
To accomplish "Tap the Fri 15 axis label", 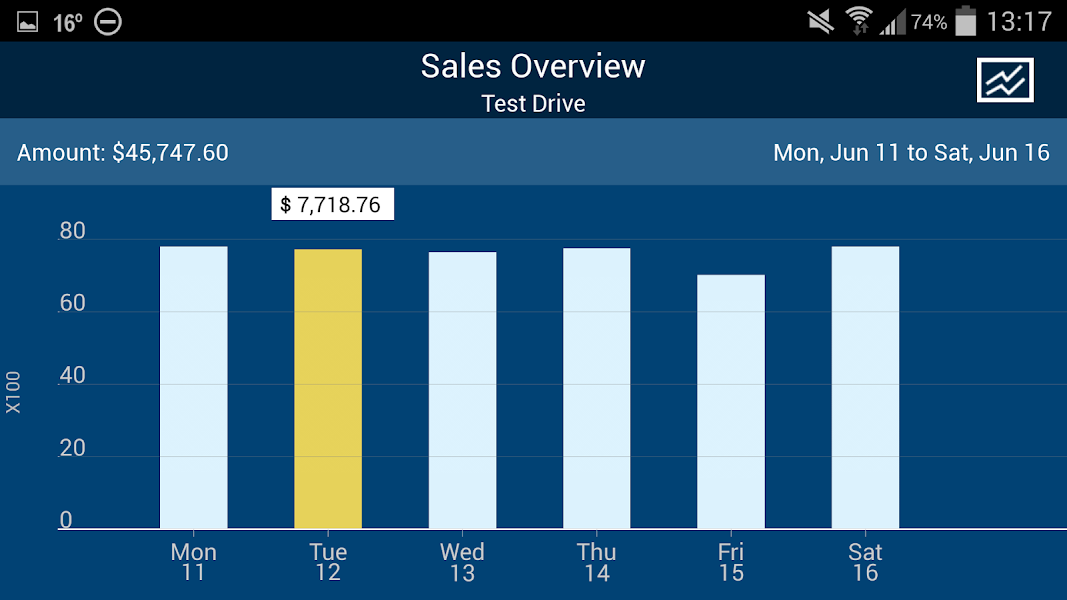I will (731, 562).
